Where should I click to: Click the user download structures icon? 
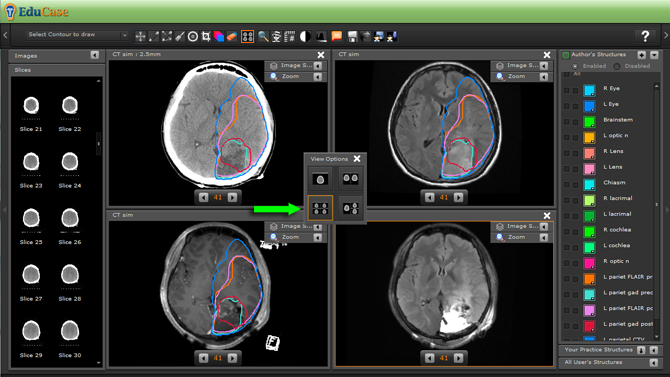392,36
